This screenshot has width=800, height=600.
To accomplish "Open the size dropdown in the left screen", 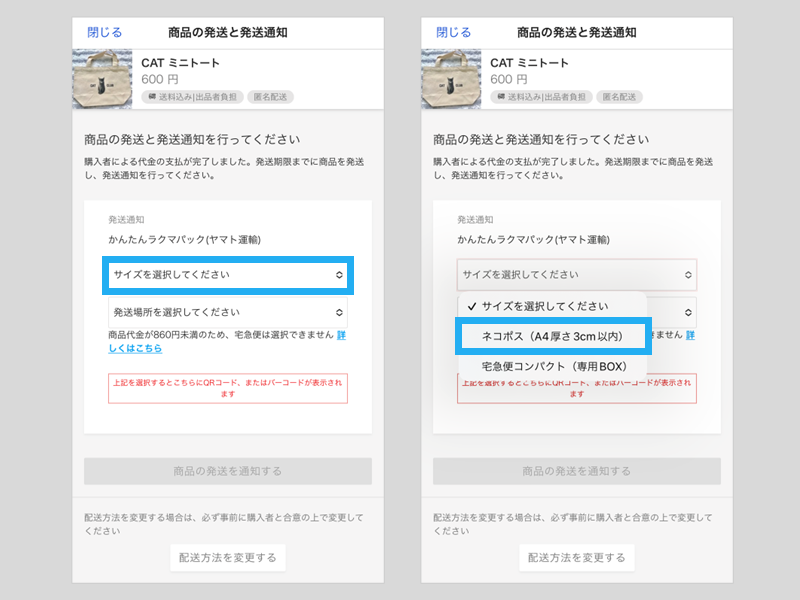I will pyautogui.click(x=228, y=275).
